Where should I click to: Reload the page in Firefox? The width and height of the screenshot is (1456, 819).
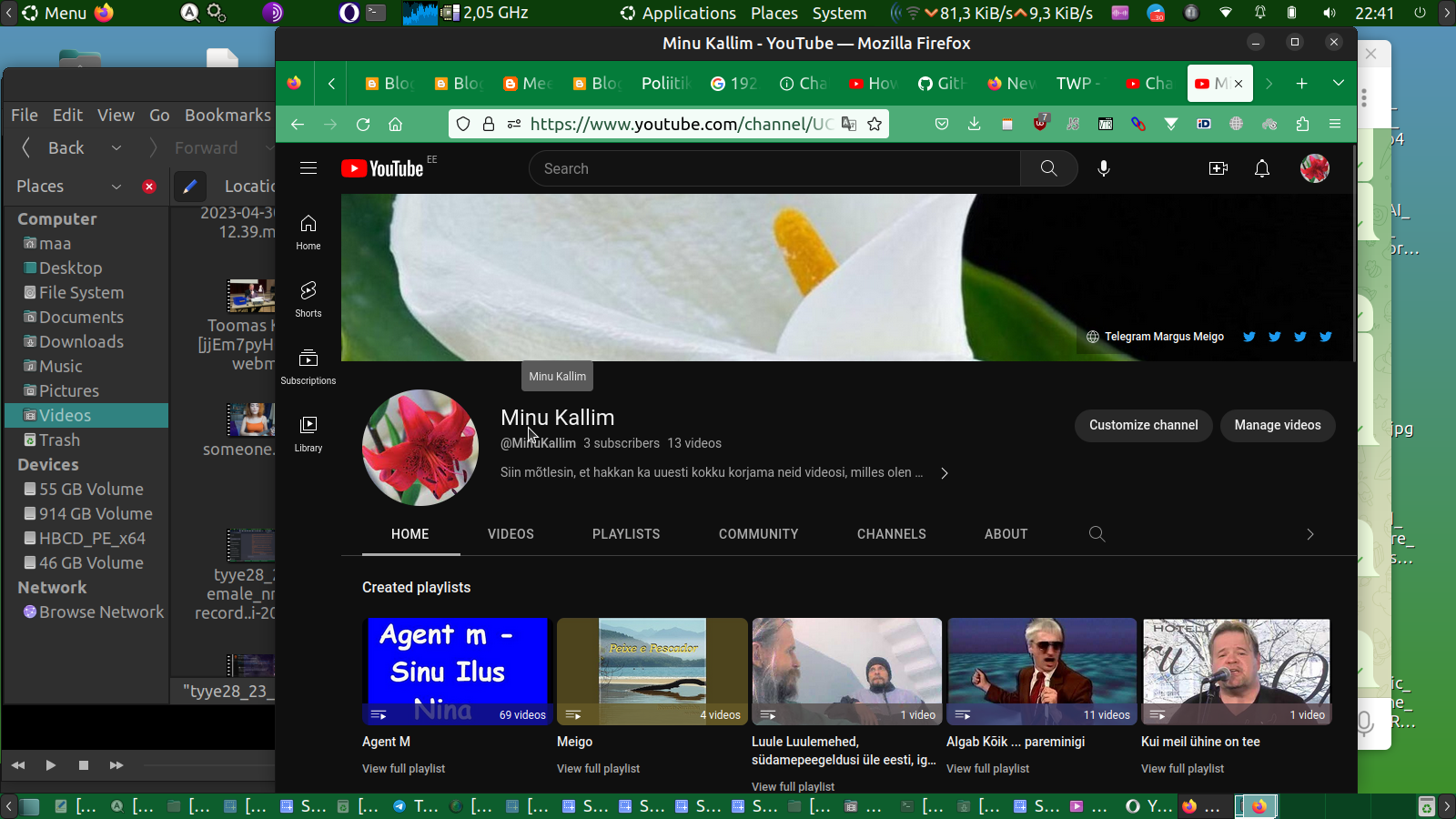[363, 124]
